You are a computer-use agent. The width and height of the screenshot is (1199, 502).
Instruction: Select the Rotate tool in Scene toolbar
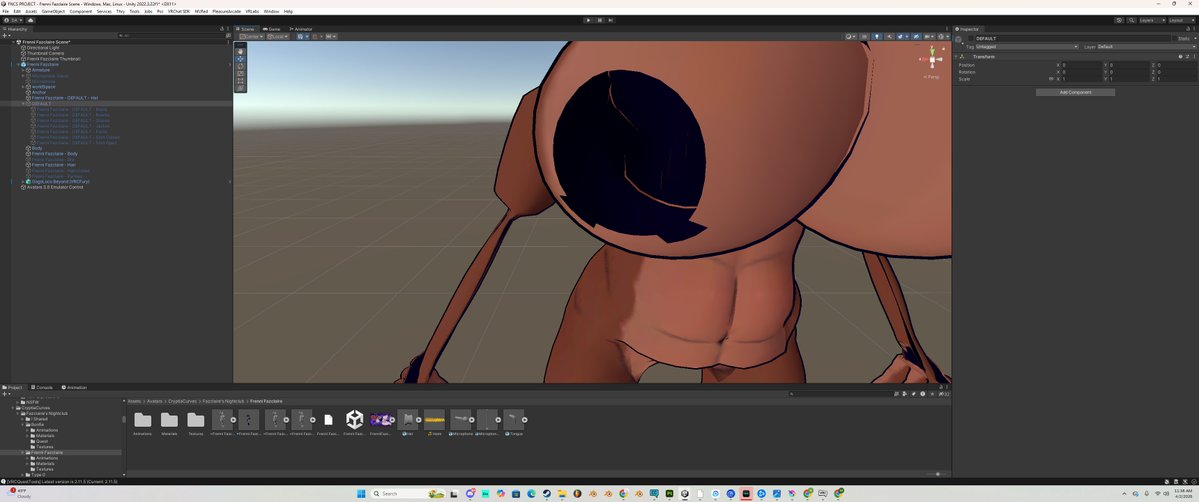(241, 66)
